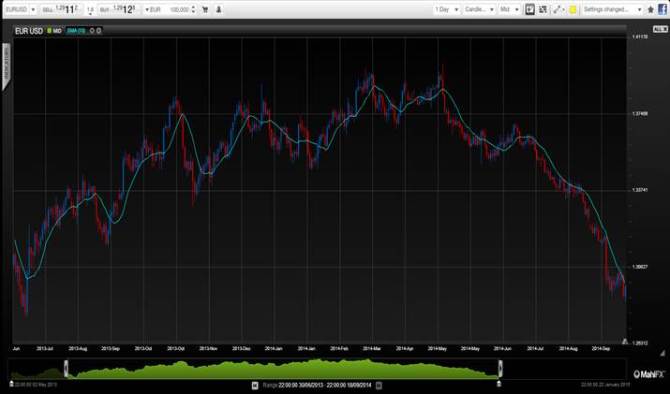Open the EUR currency dropdown
Image resolution: width=670 pixels, height=394 pixels.
pos(153,9)
